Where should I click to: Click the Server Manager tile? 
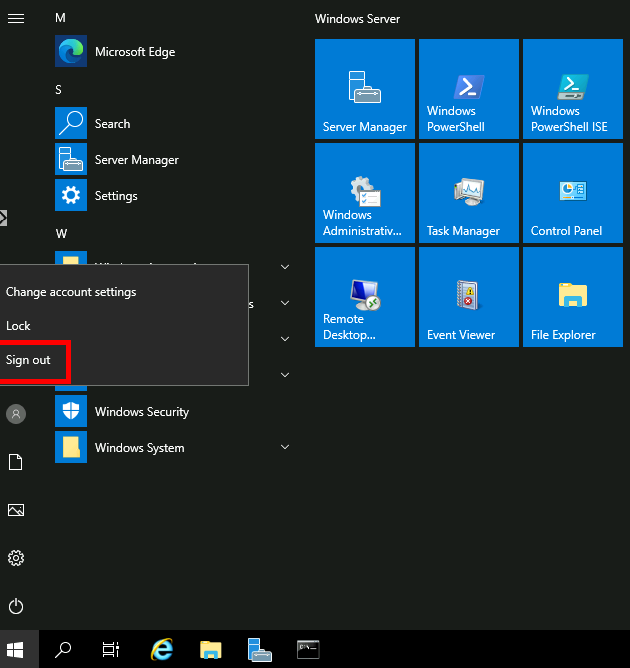(365, 89)
